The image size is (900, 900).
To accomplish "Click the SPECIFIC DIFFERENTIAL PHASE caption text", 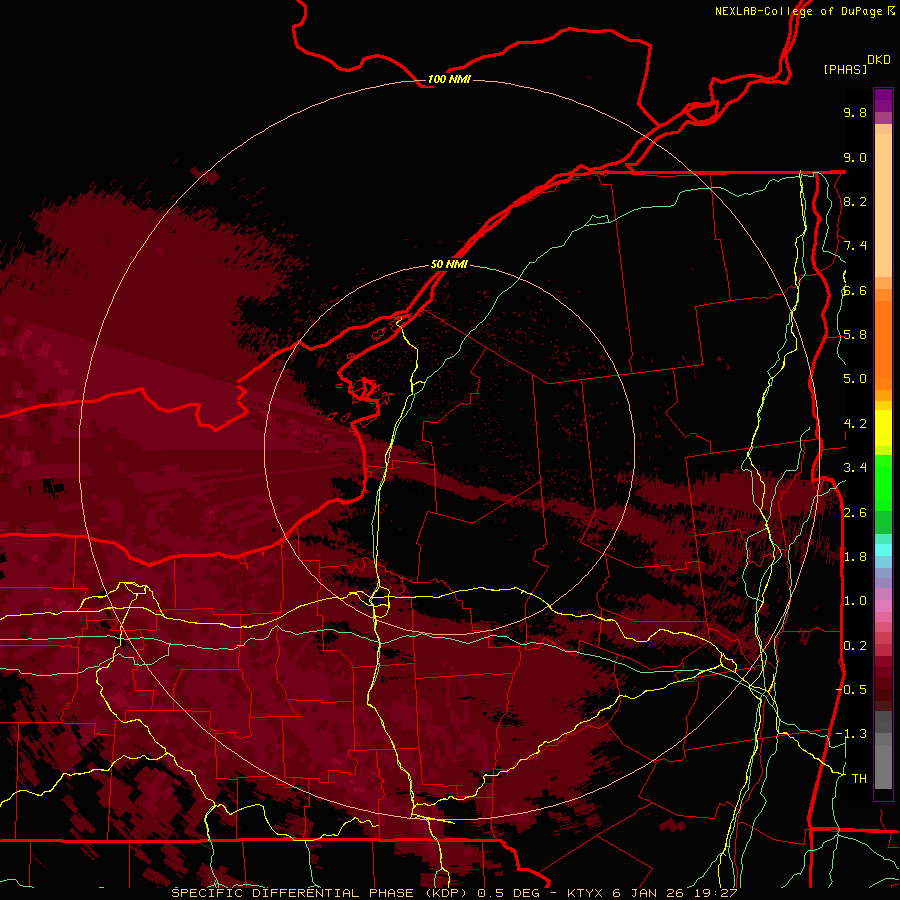I will [292, 893].
